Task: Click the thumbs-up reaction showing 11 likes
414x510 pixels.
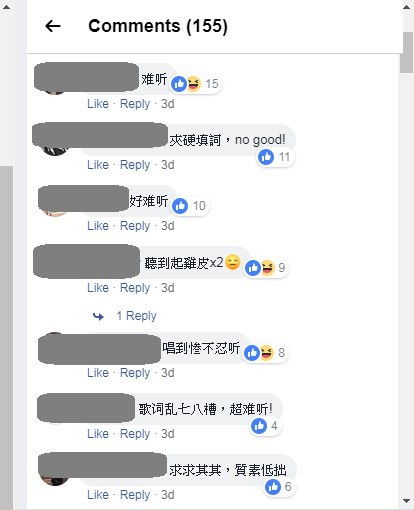Action: pos(275,157)
